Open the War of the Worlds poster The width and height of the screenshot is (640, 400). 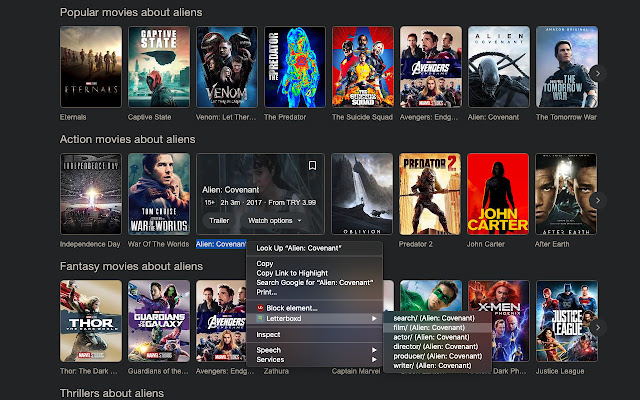coord(159,194)
